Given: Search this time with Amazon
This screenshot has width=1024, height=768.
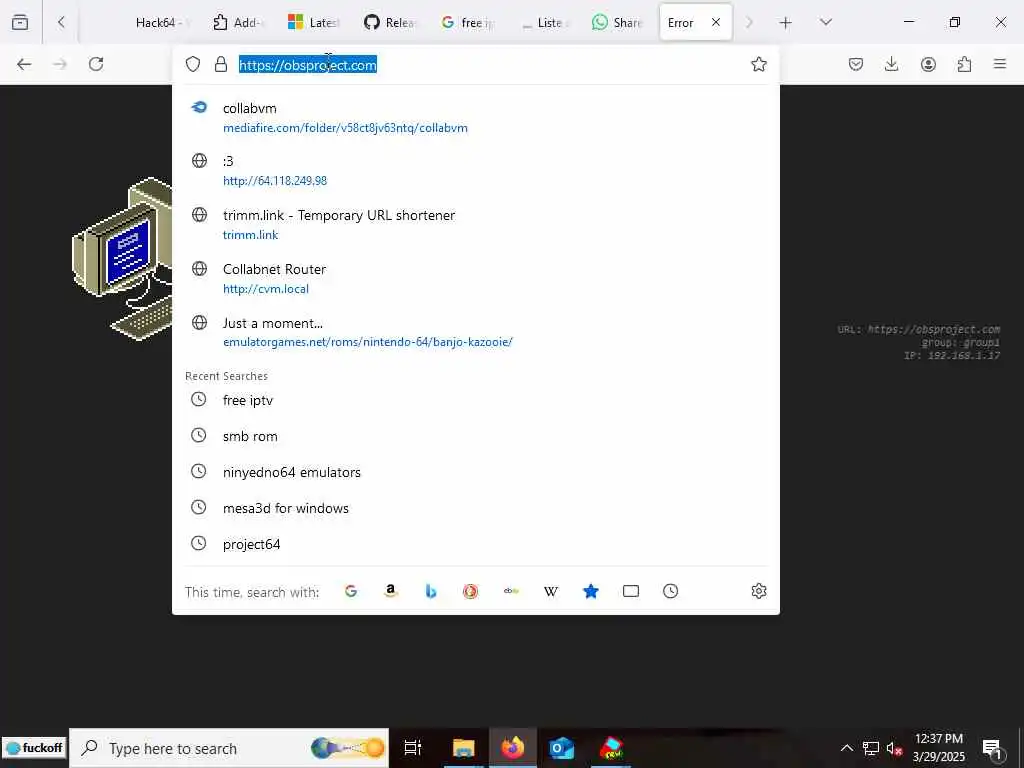Looking at the screenshot, I should 391,591.
